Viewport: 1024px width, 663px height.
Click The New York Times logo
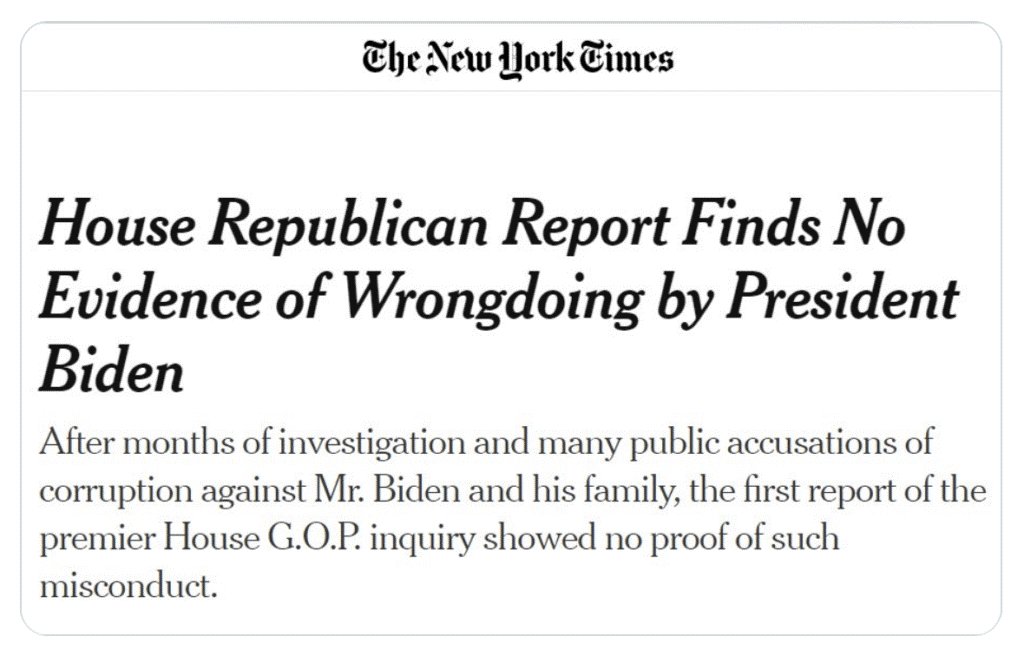click(x=518, y=56)
